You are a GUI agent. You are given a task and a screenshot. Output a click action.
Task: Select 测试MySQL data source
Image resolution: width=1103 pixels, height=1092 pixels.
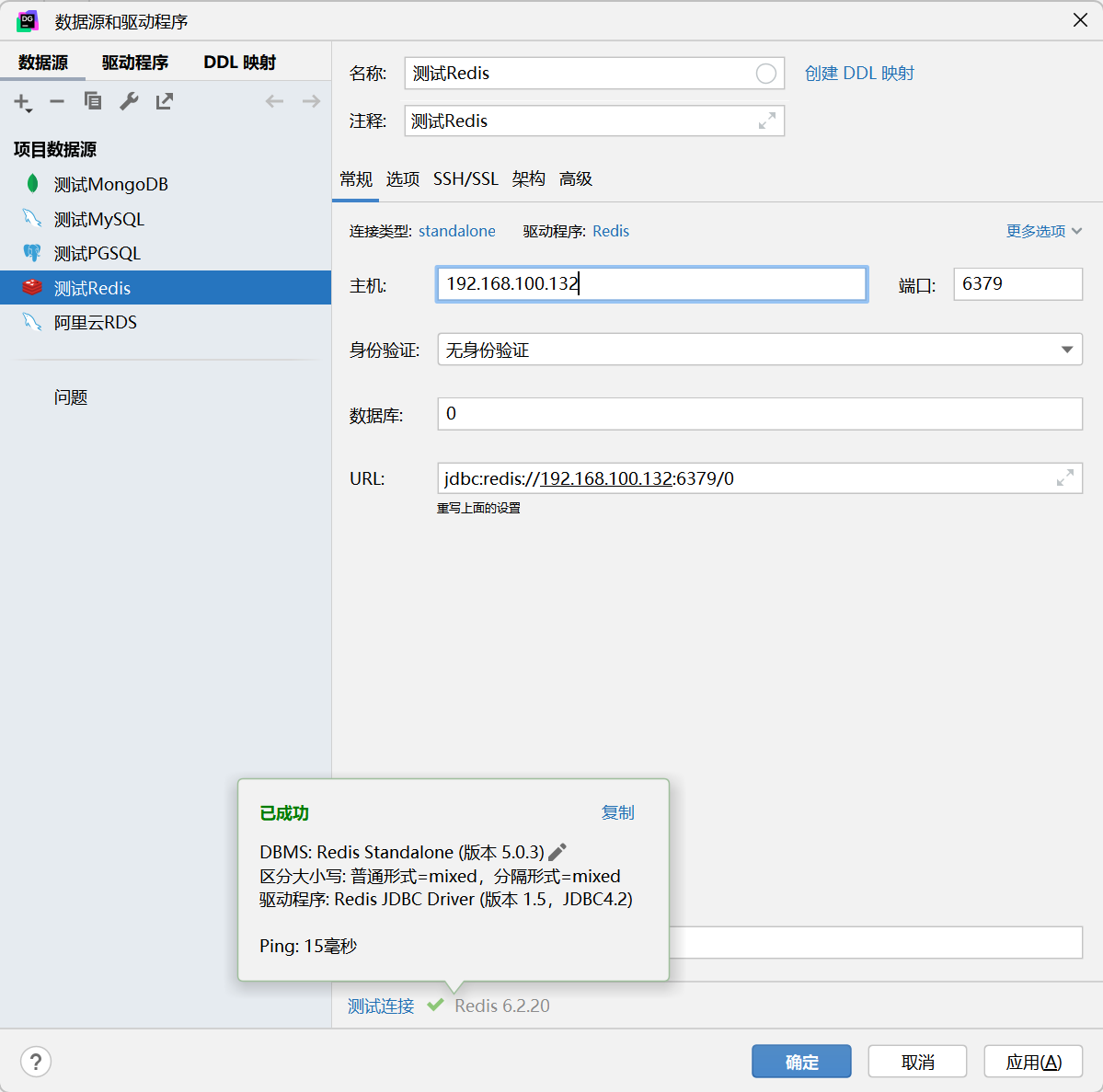166,219
